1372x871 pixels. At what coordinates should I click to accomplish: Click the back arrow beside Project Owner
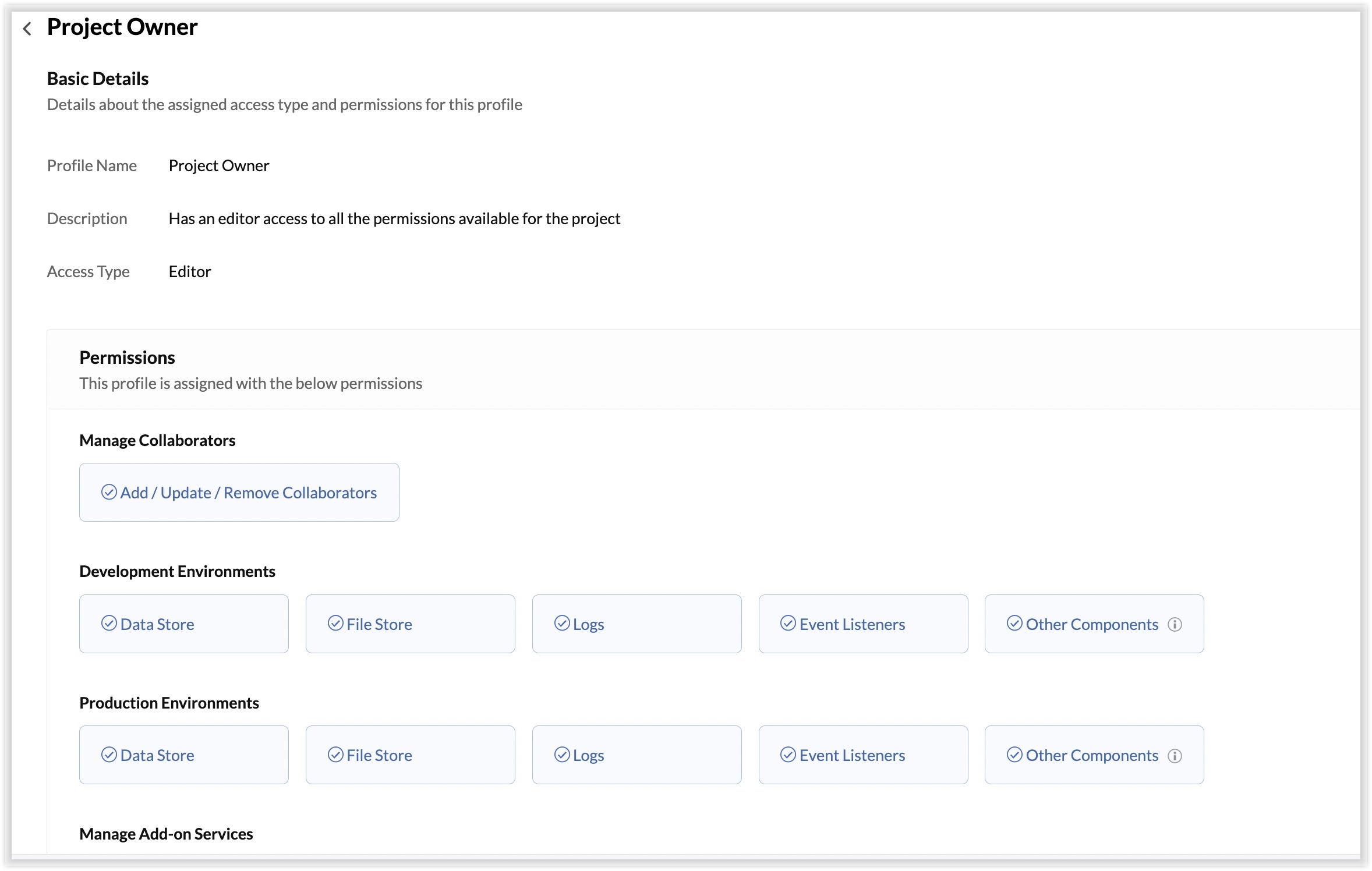pos(27,29)
